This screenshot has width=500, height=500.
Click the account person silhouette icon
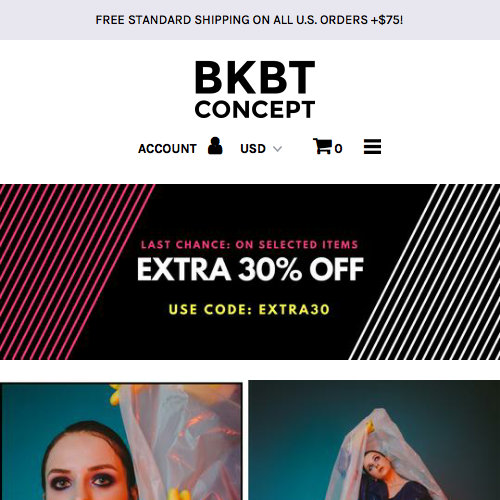click(215, 146)
